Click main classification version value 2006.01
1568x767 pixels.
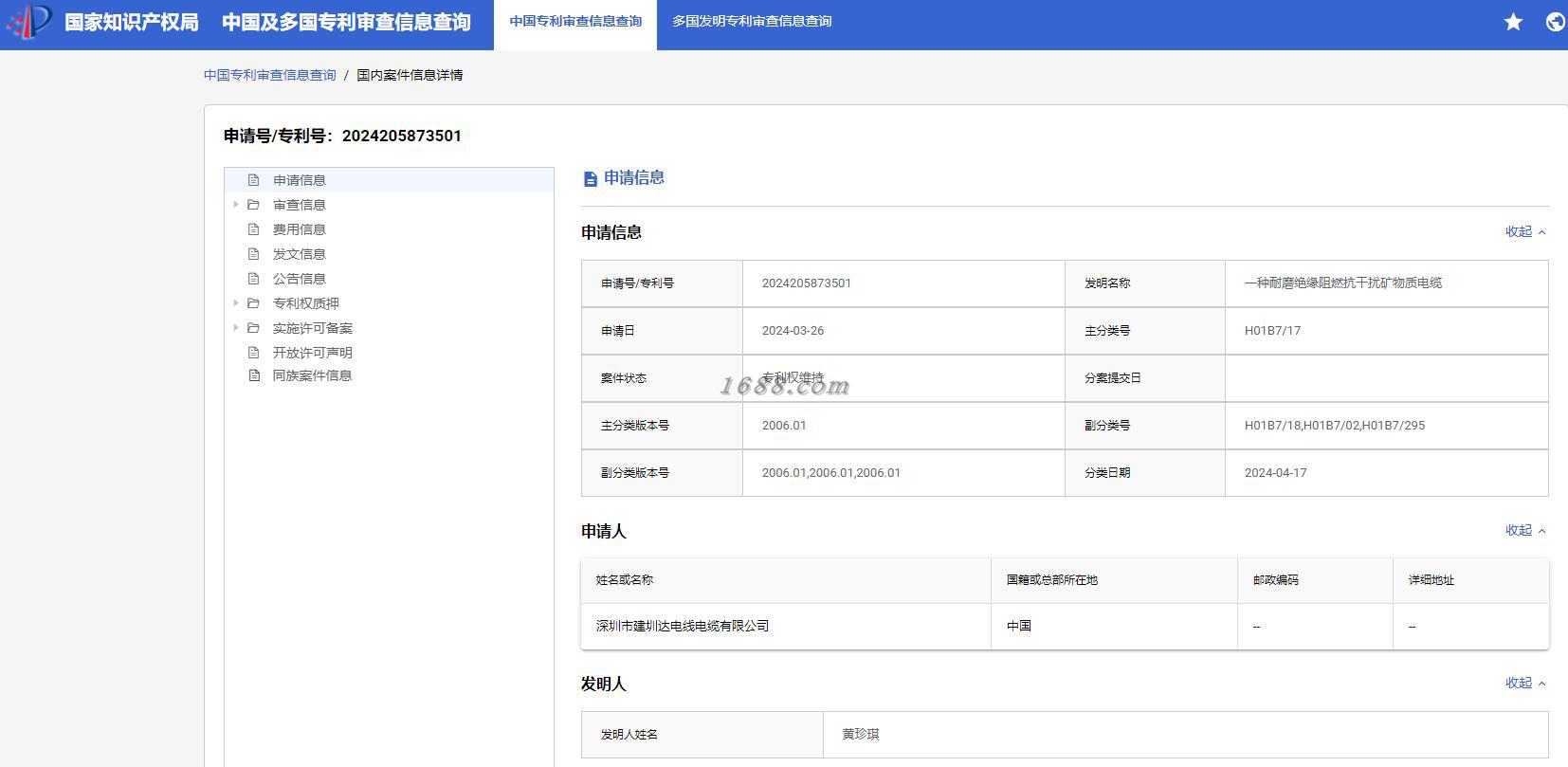(784, 425)
